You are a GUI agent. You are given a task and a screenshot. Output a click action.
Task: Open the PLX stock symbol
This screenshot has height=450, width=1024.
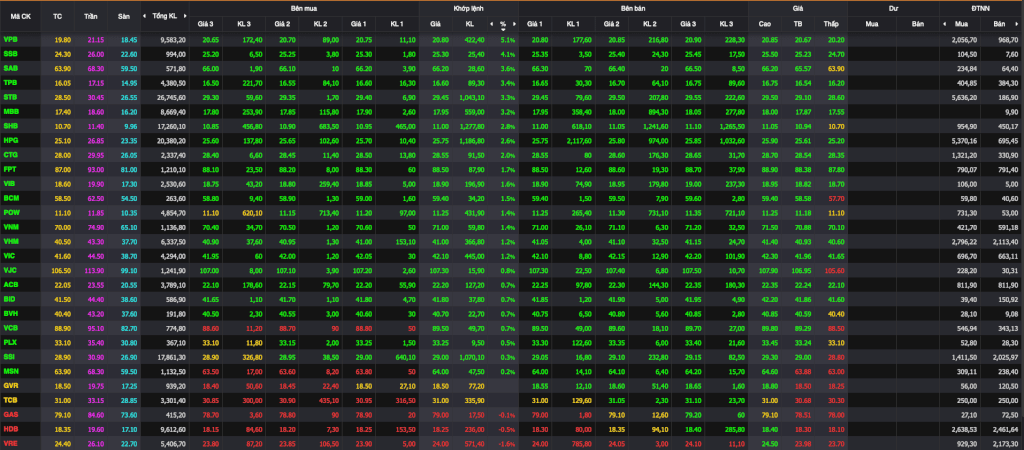click(x=10, y=342)
